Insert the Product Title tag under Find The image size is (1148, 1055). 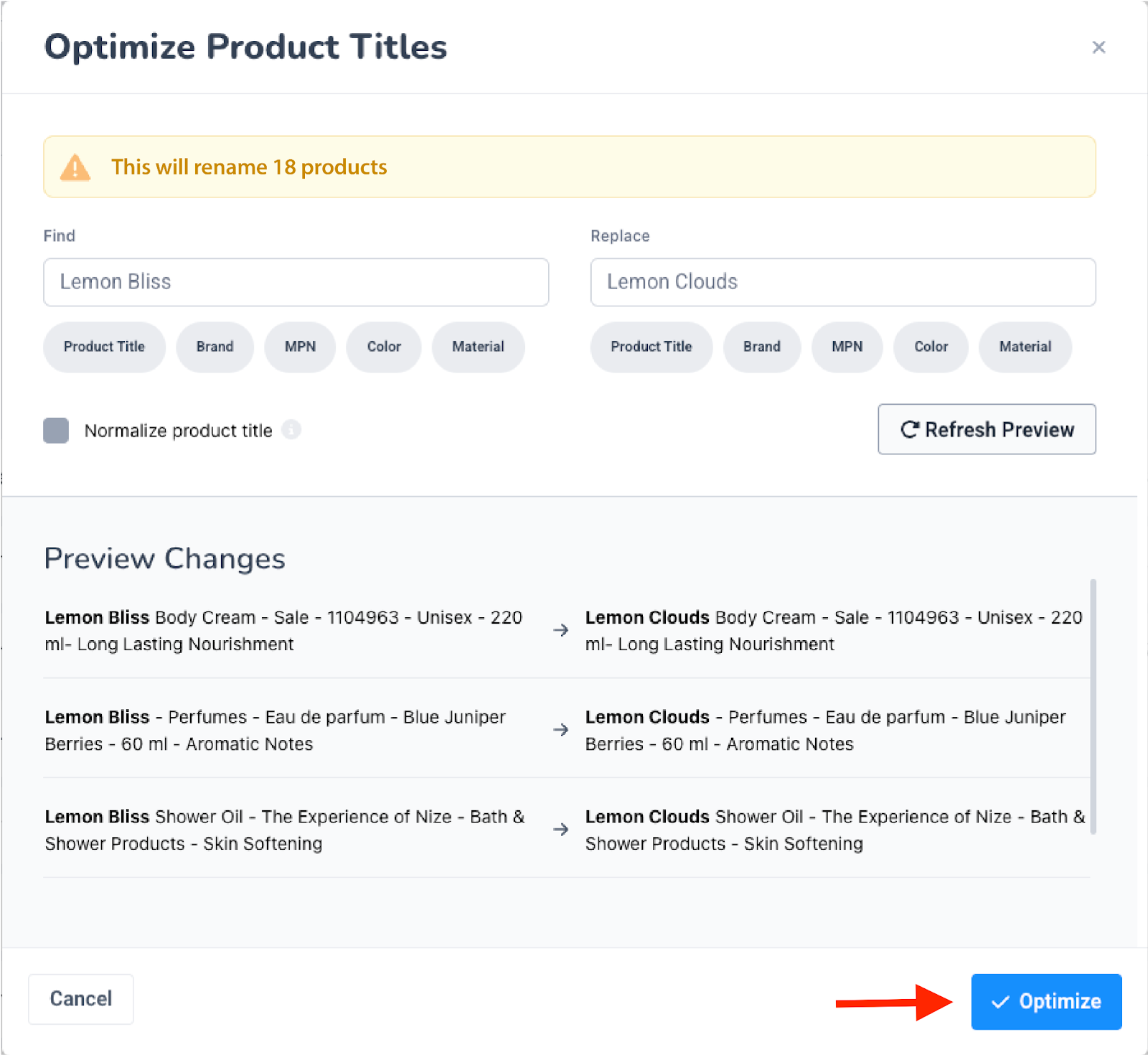point(104,347)
